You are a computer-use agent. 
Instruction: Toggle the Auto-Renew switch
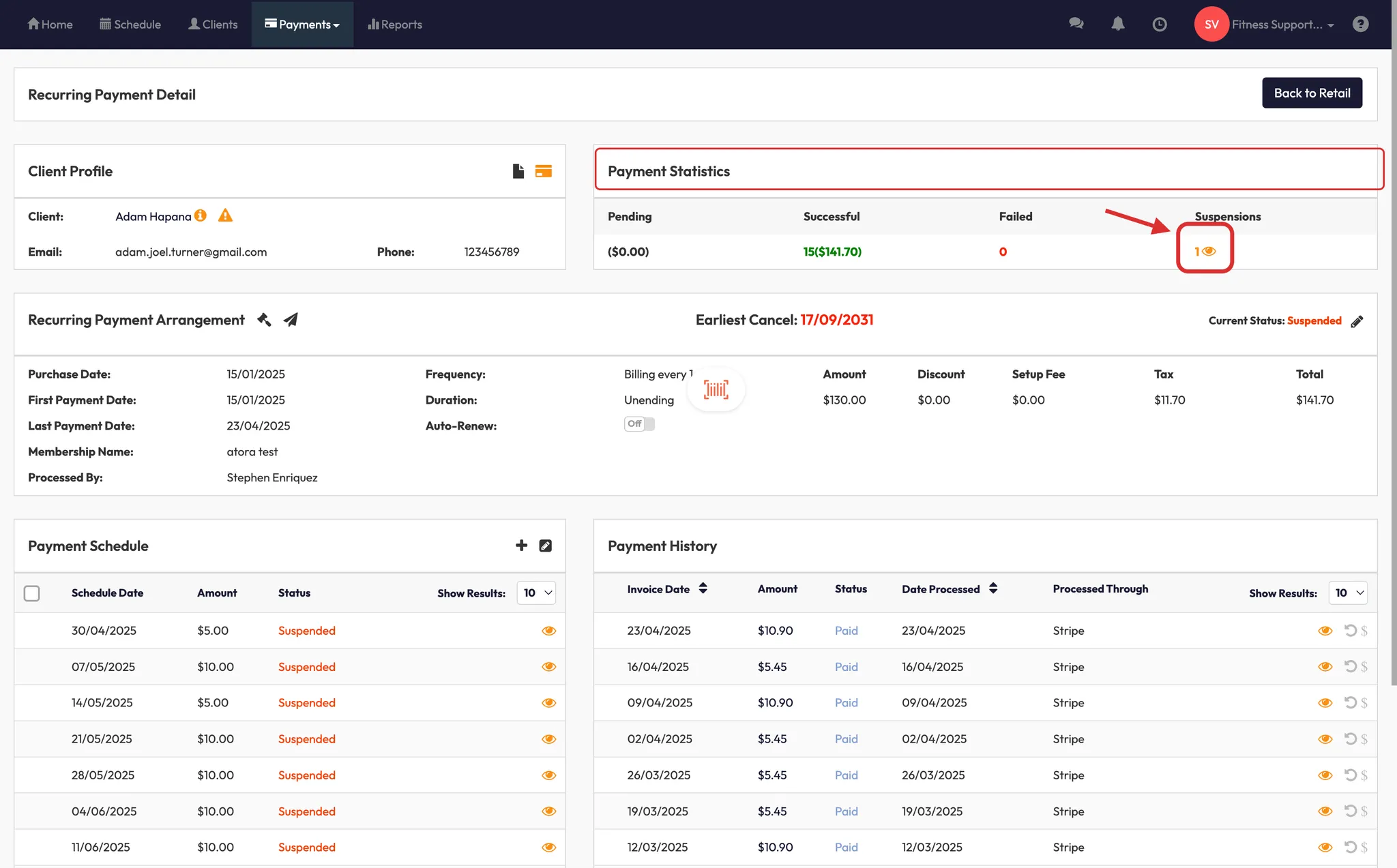639,424
